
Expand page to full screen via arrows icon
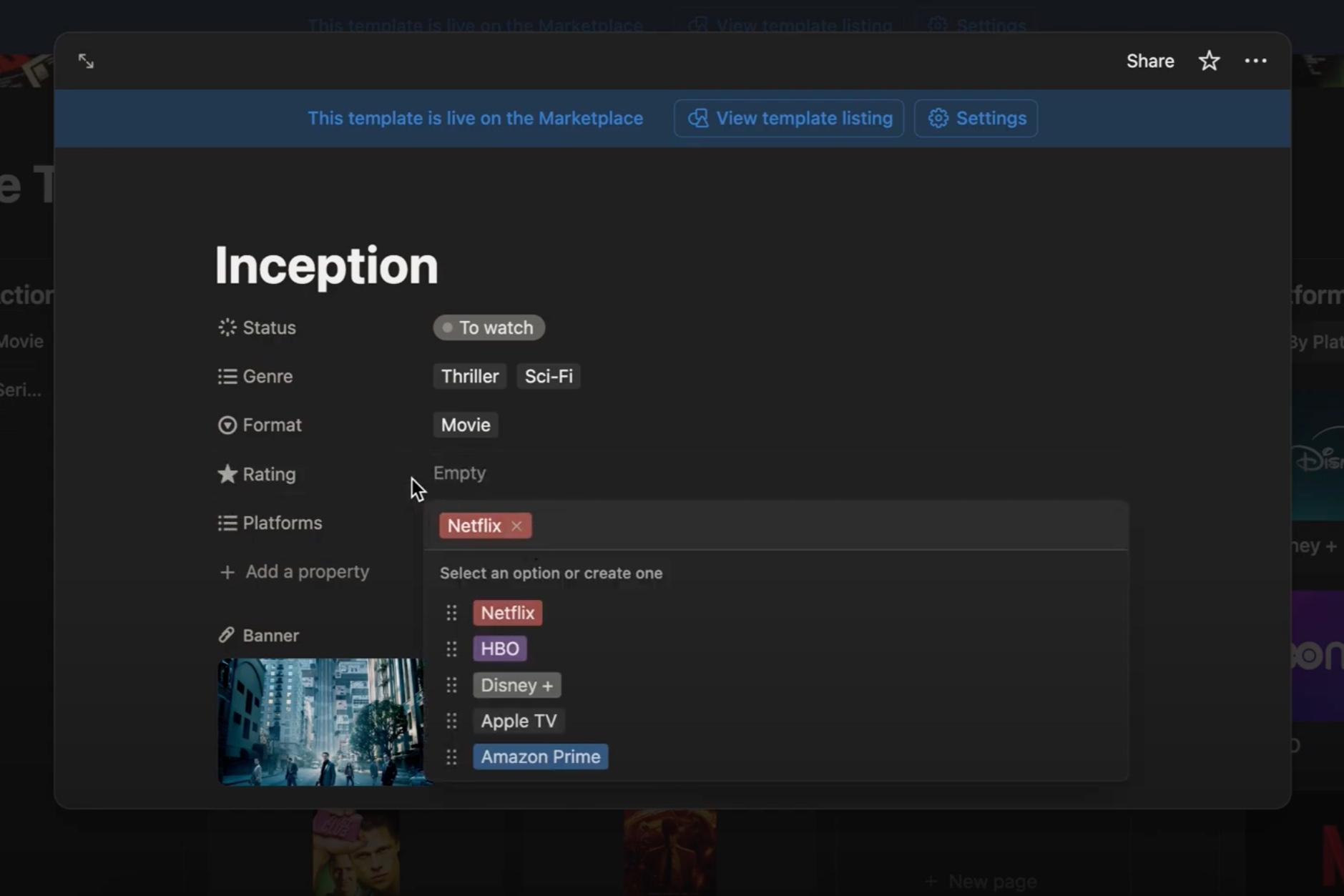pos(86,61)
